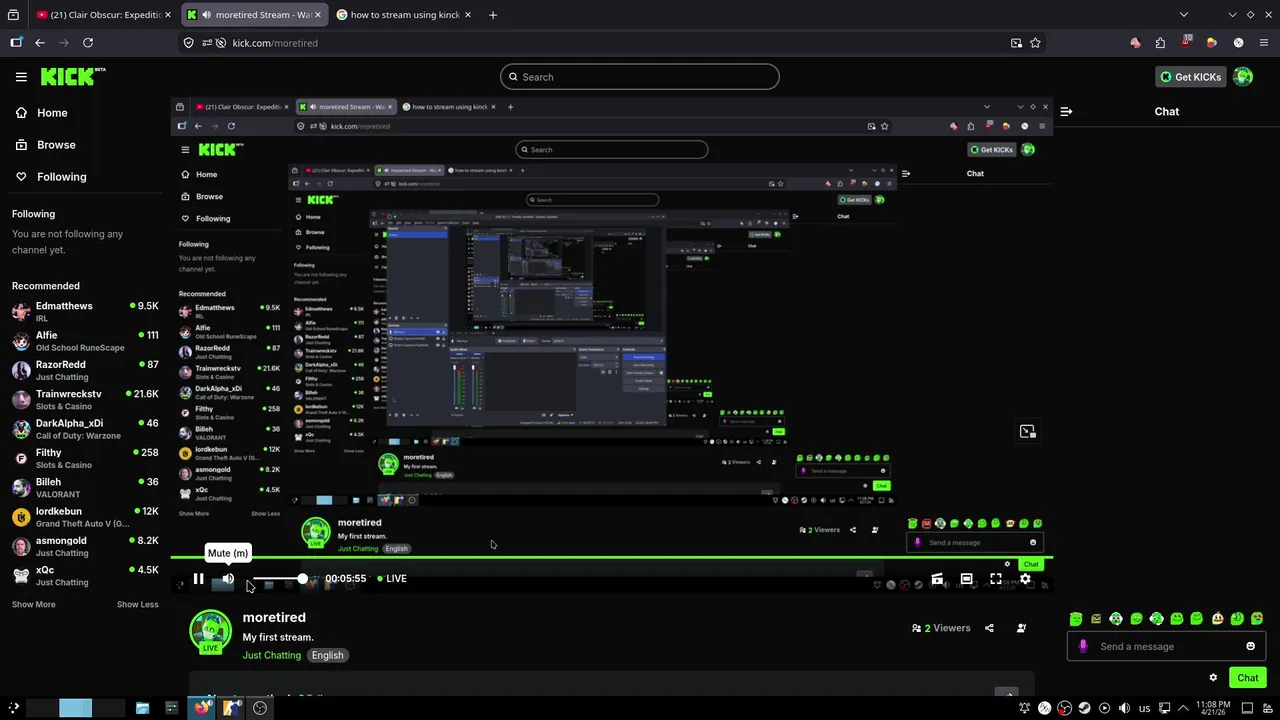
Task: Pop out stream icon at video right edge
Action: (x=1027, y=431)
